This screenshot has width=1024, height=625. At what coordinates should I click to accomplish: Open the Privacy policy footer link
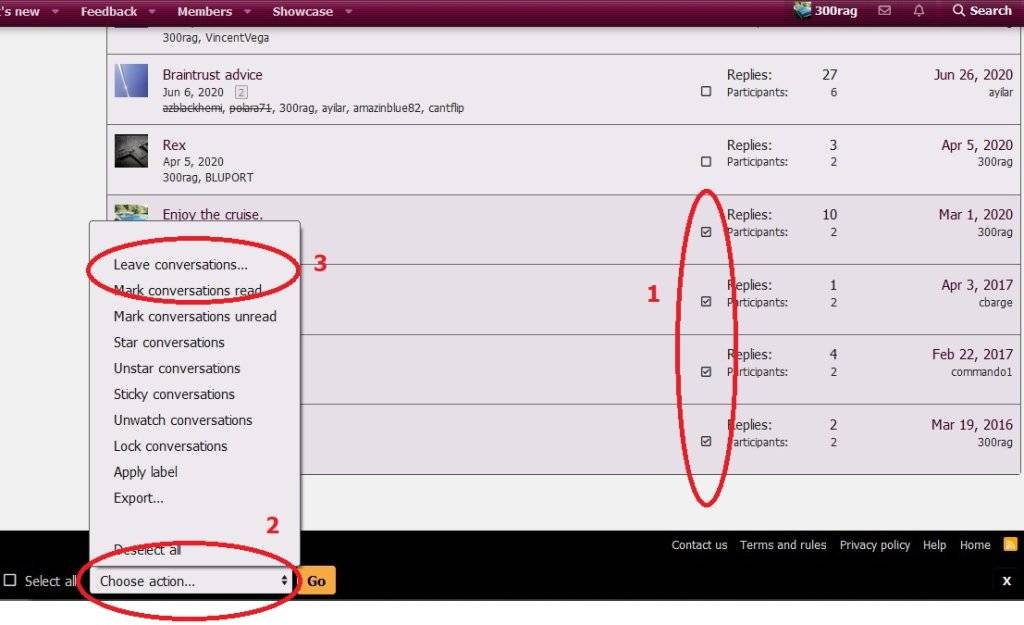tap(874, 545)
